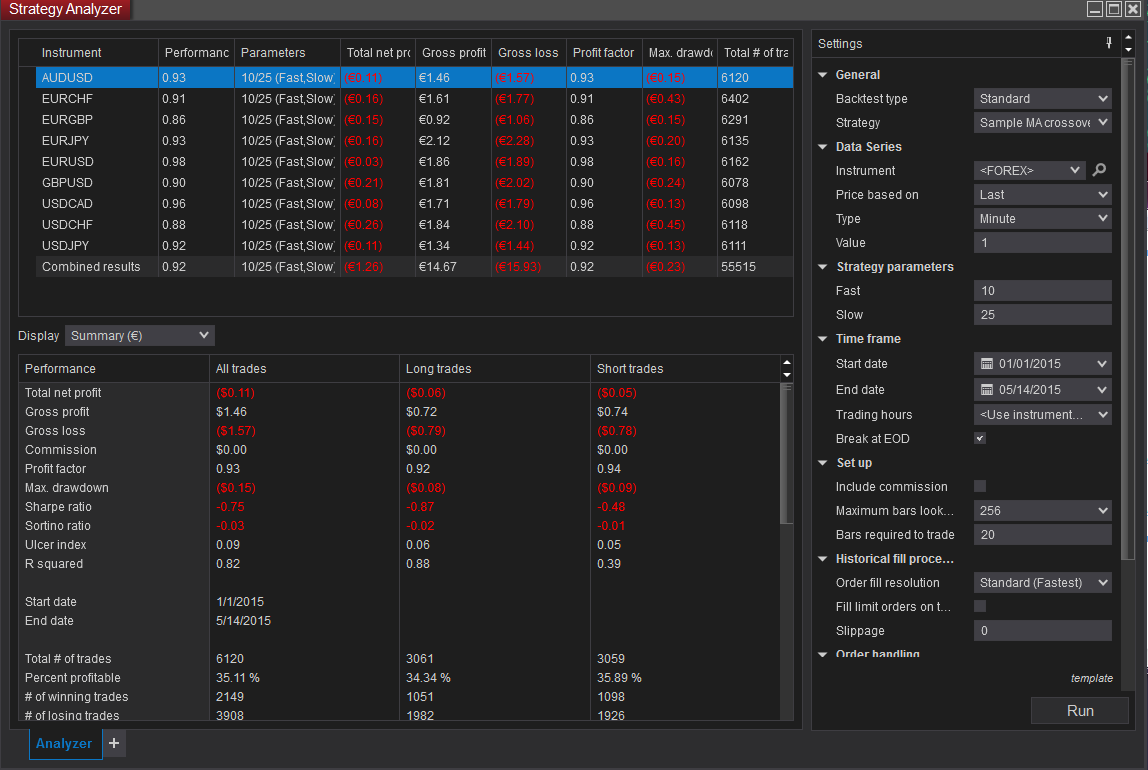Select the USDCHF row
Screen dimensions: 1148x770
414,225
